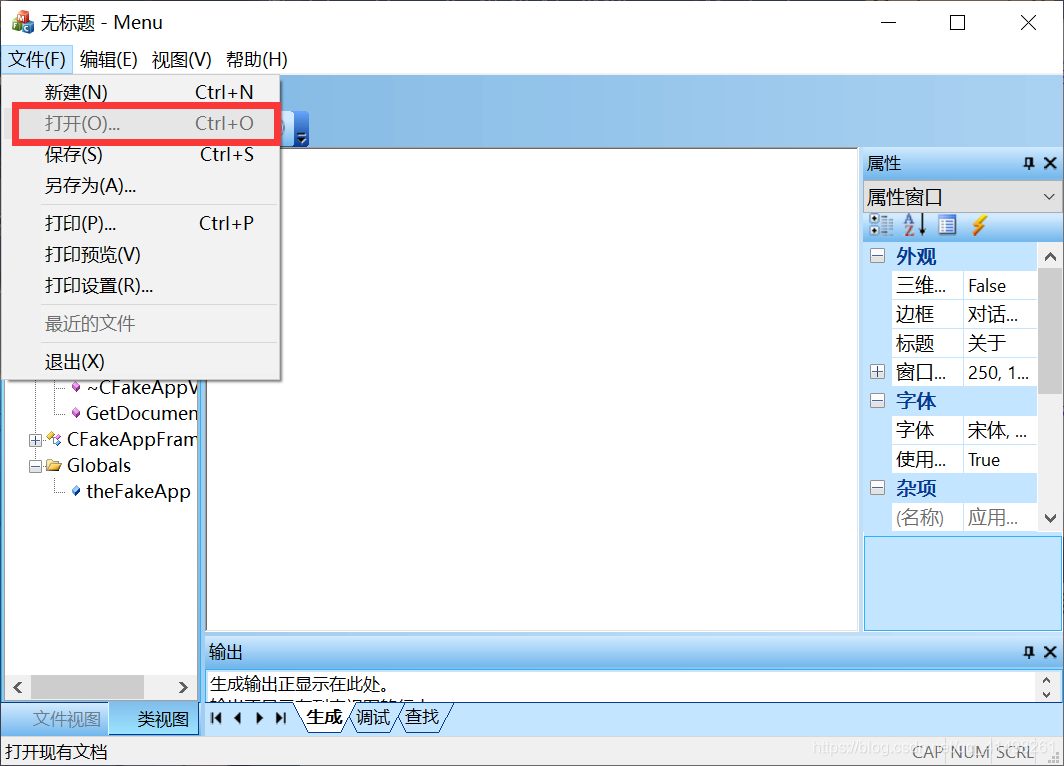Click class view right scroll arrow
The height and width of the screenshot is (766, 1064).
click(183, 687)
